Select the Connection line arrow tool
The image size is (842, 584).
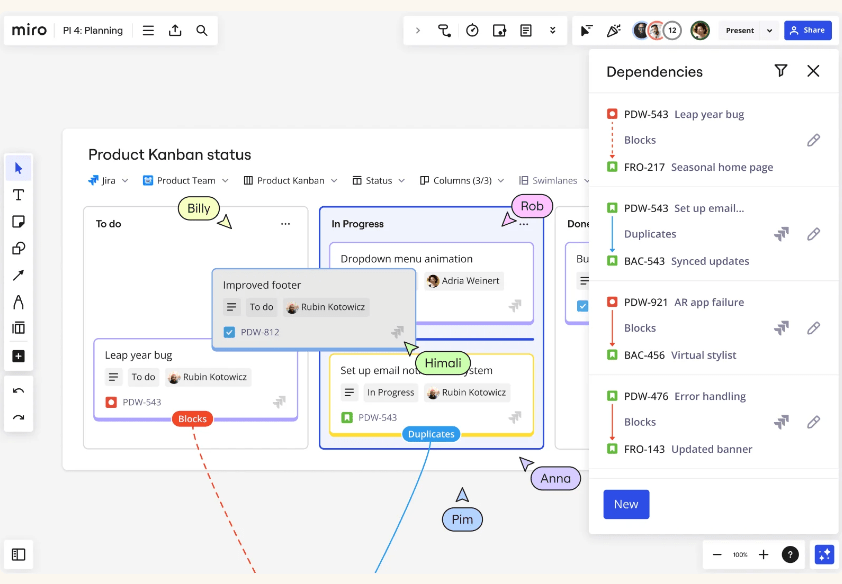(x=18, y=275)
